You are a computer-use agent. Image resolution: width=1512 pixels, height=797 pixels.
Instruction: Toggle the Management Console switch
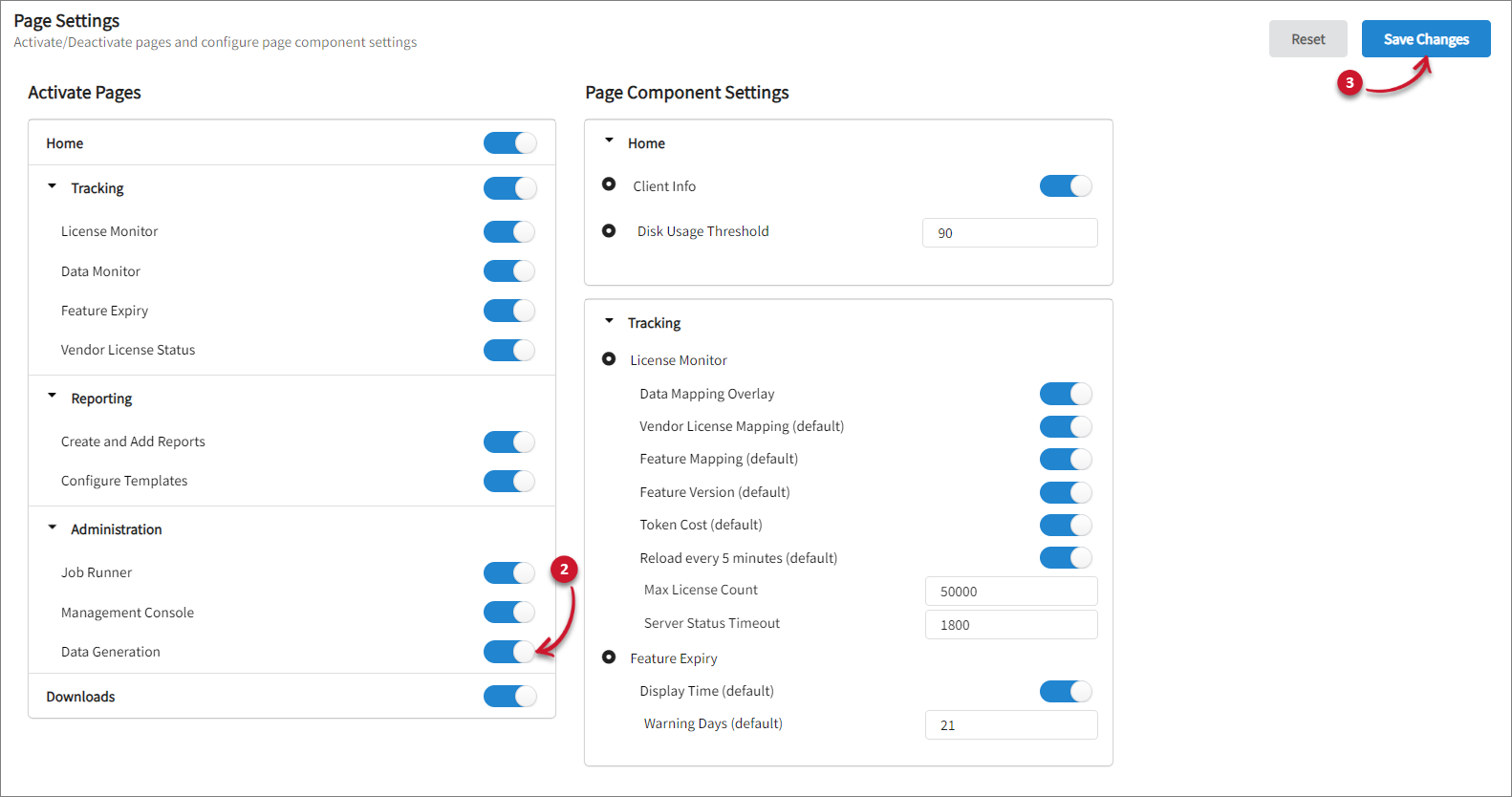click(x=509, y=612)
